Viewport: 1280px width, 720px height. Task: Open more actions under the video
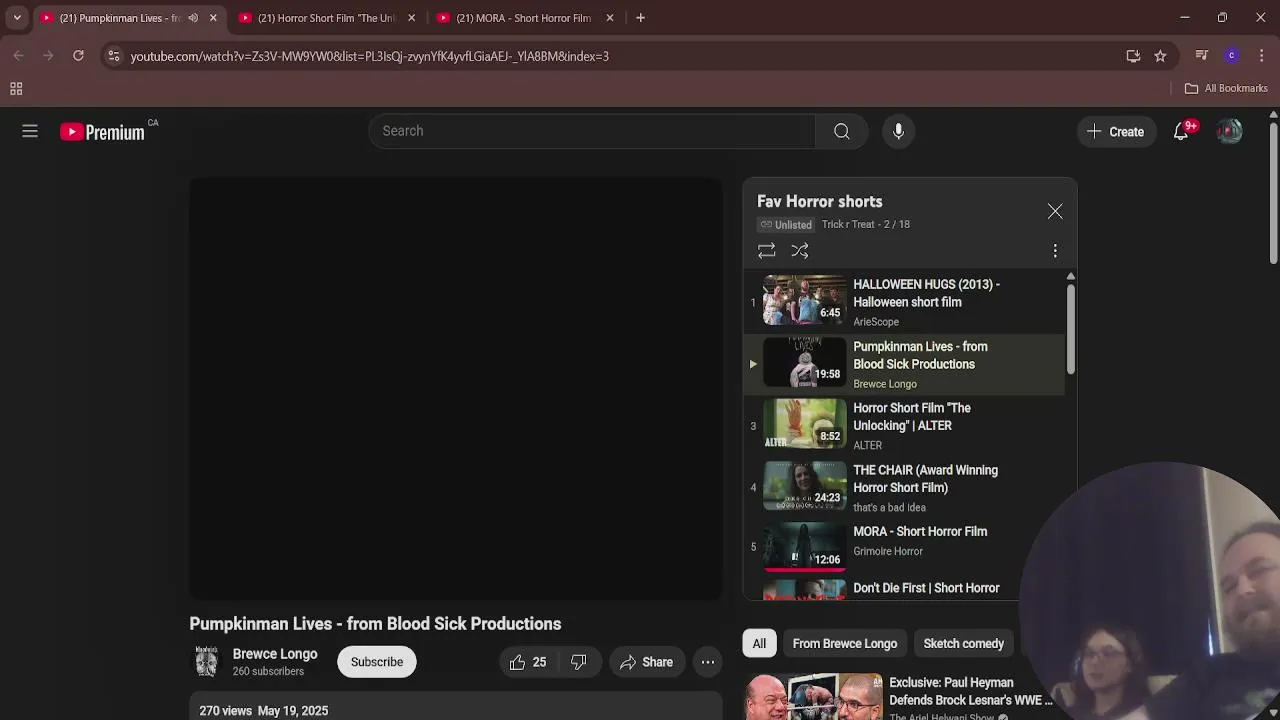707,662
